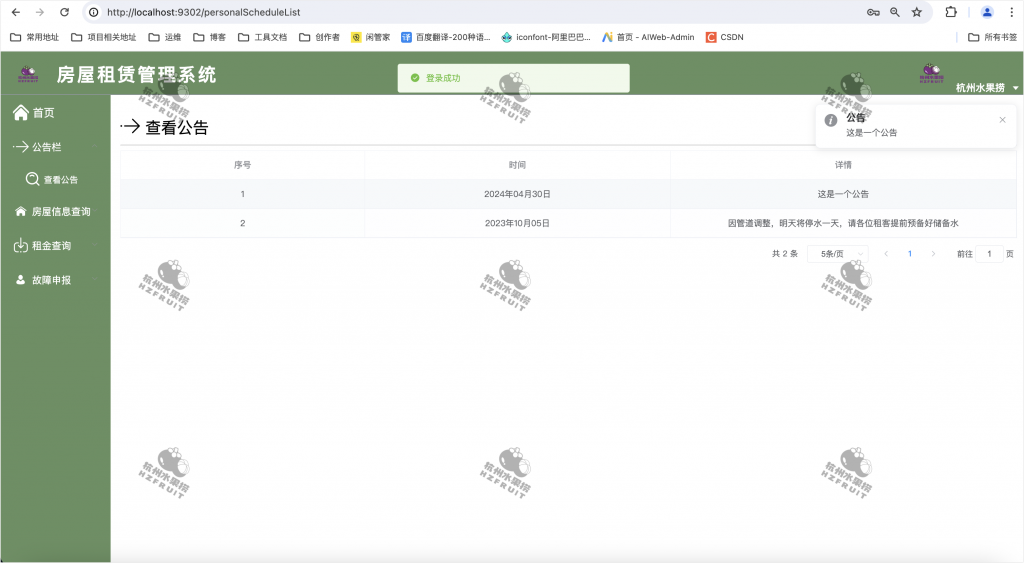
Task: Click page number 1 in pagination
Action: click(x=910, y=253)
